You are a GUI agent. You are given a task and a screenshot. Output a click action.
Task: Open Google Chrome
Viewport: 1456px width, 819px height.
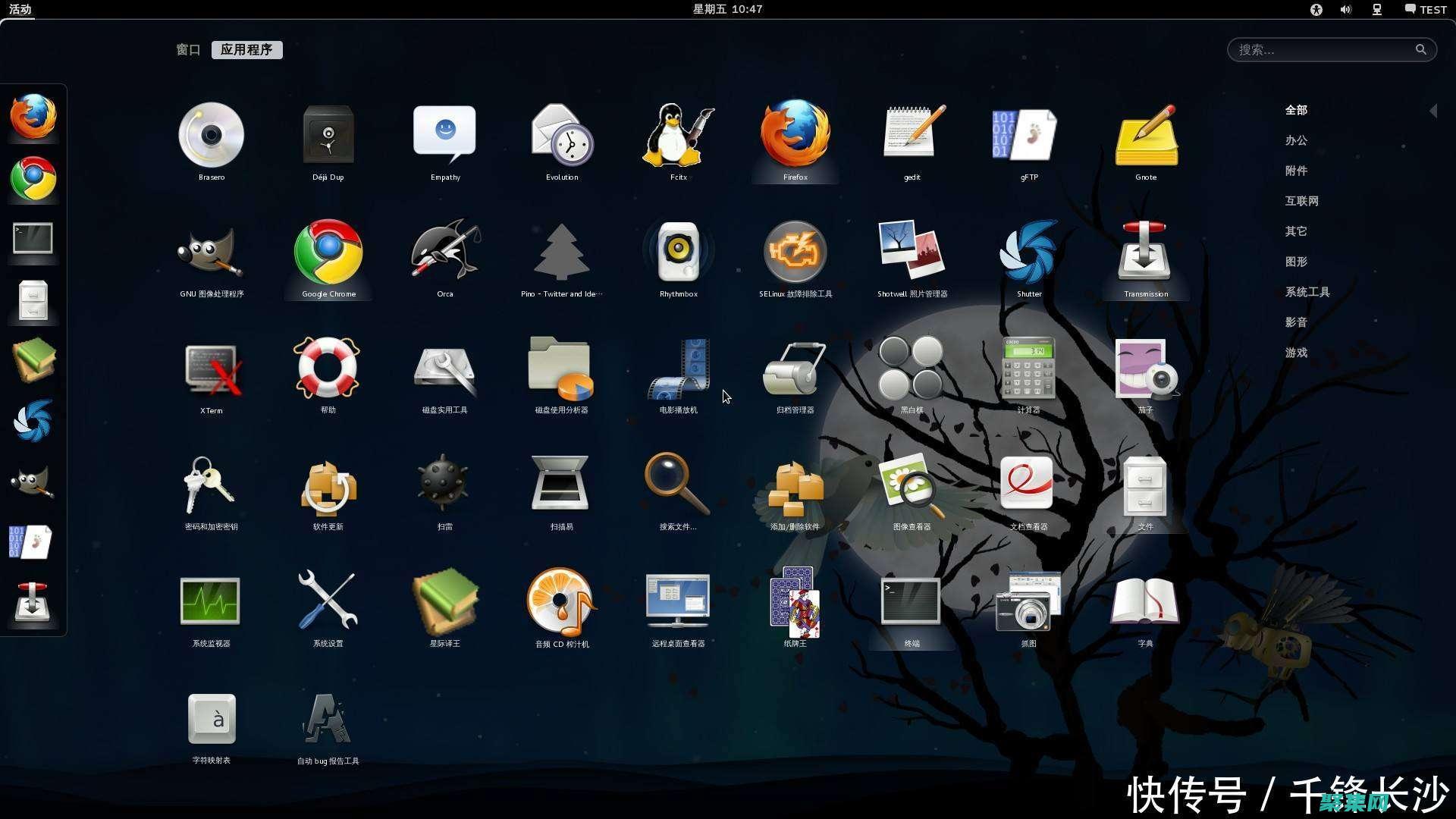point(328,253)
